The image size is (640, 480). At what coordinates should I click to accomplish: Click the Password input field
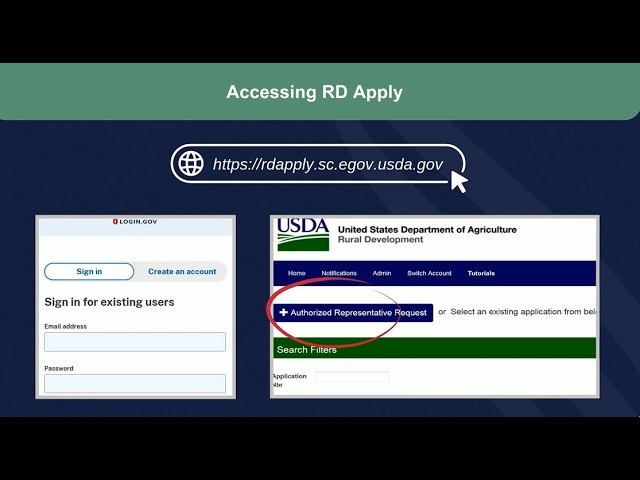pos(135,384)
